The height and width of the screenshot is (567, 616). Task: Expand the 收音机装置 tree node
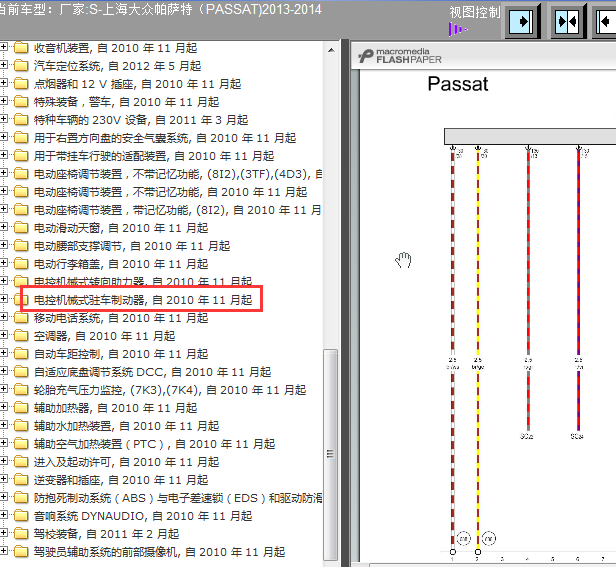coord(3,47)
